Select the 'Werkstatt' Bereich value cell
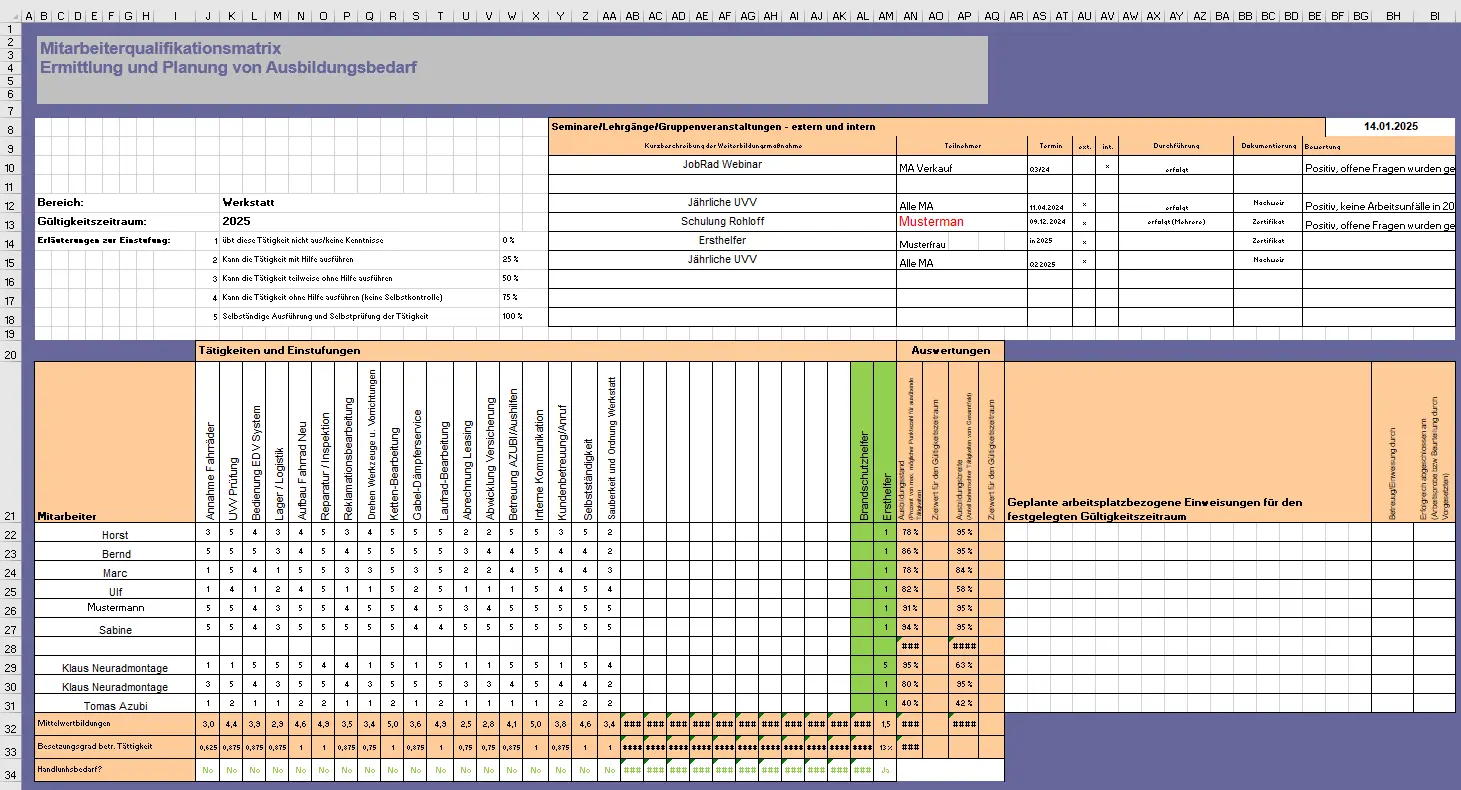Screen dimensions: 1461x790 [249, 202]
